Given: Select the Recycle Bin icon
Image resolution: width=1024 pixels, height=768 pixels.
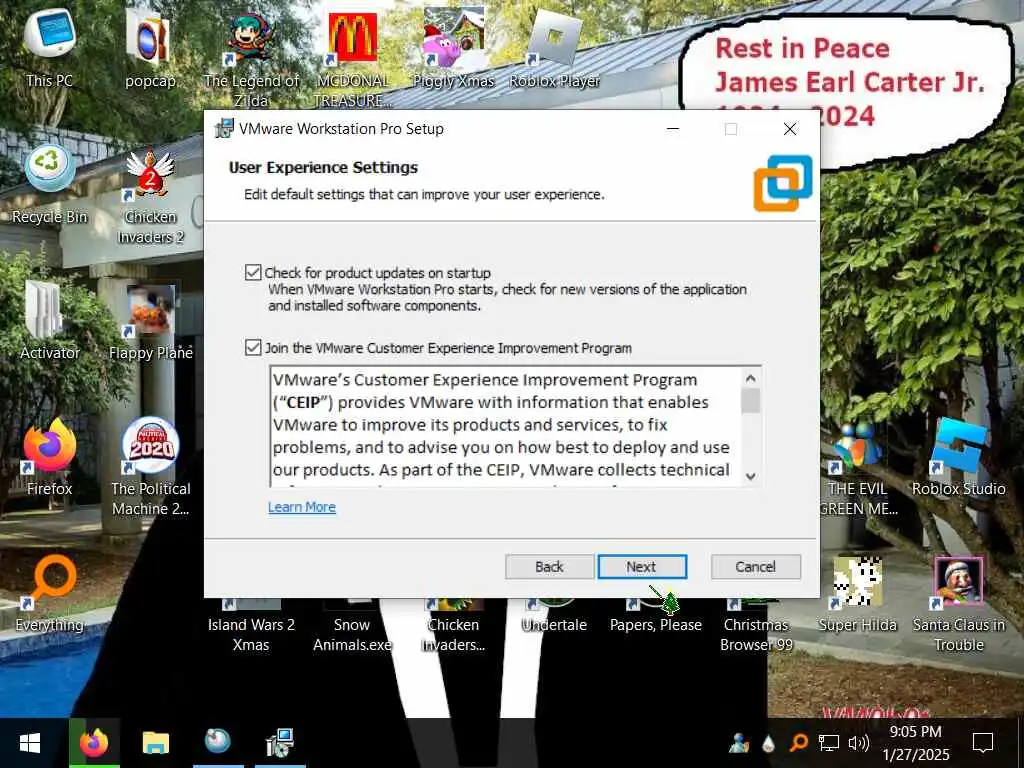Looking at the screenshot, I should (x=50, y=186).
